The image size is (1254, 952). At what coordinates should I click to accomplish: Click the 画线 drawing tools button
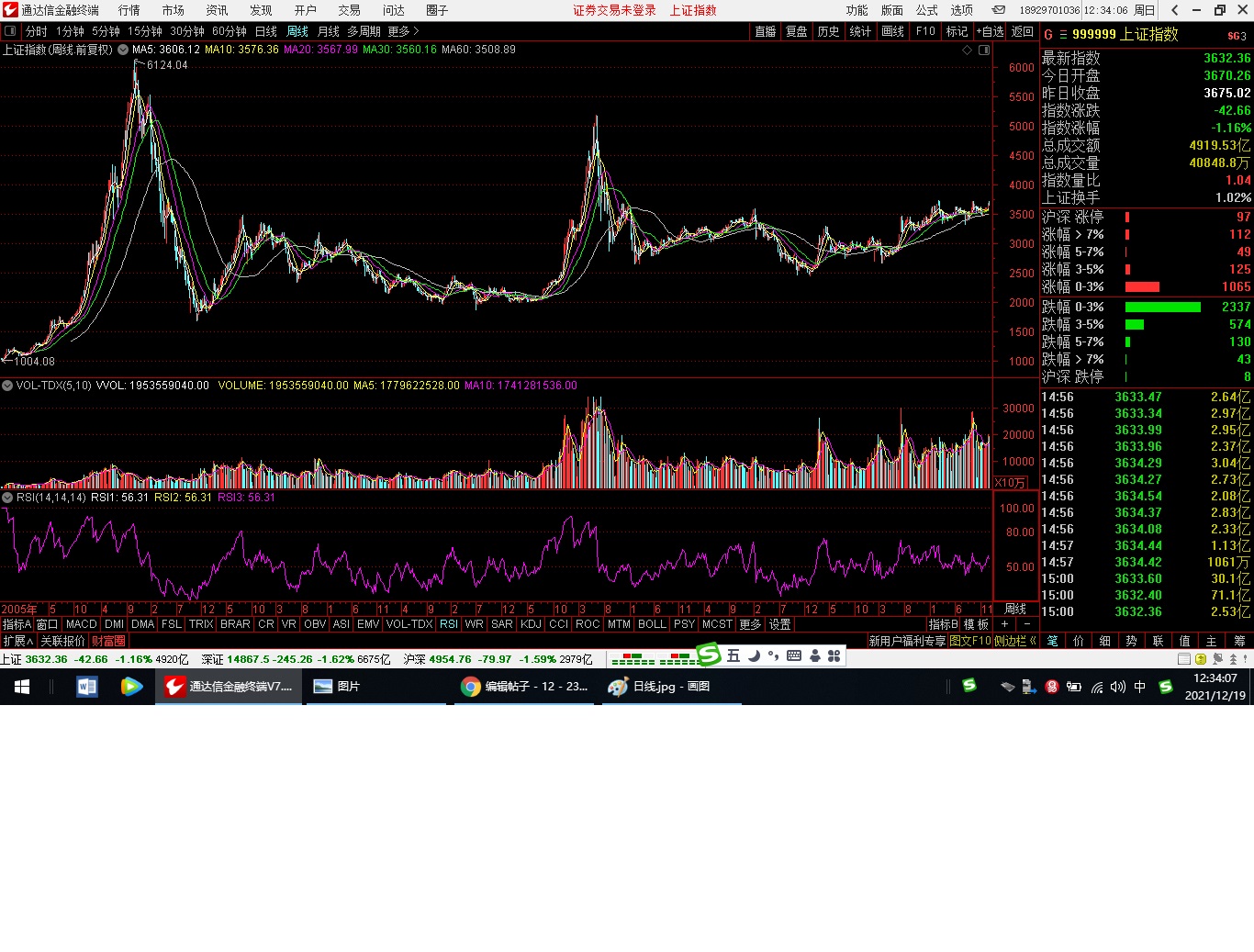point(893,31)
